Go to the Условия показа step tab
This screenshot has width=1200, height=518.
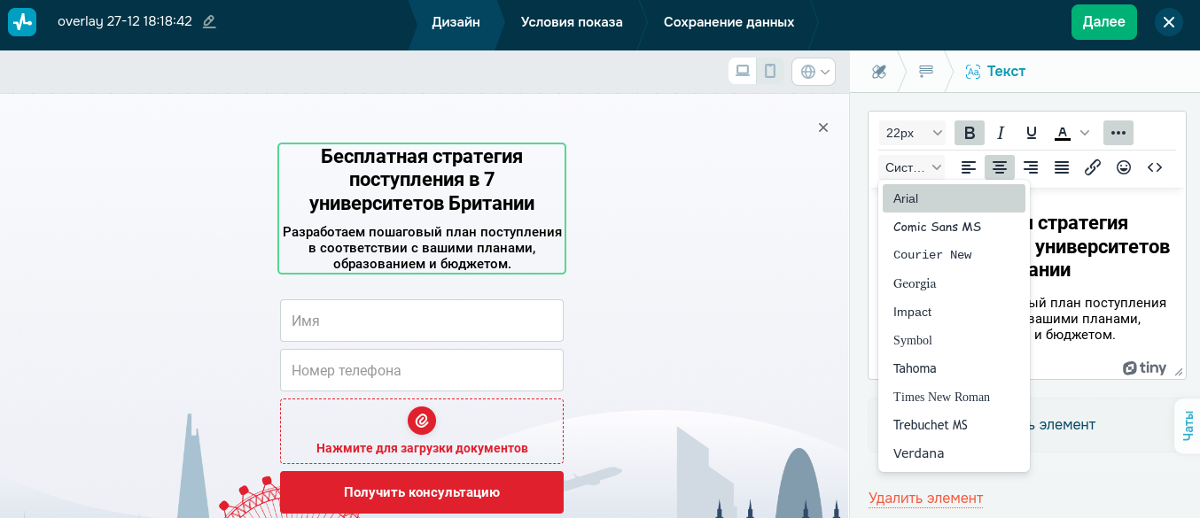pyautogui.click(x=571, y=22)
